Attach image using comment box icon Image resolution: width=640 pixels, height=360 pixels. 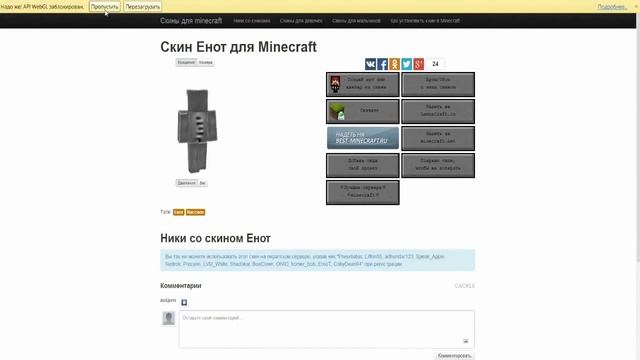click(465, 341)
